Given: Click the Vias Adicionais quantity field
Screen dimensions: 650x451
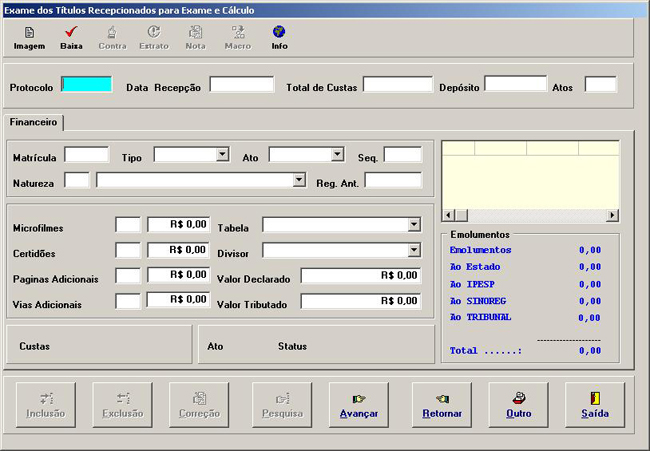Looking at the screenshot, I should (x=128, y=301).
